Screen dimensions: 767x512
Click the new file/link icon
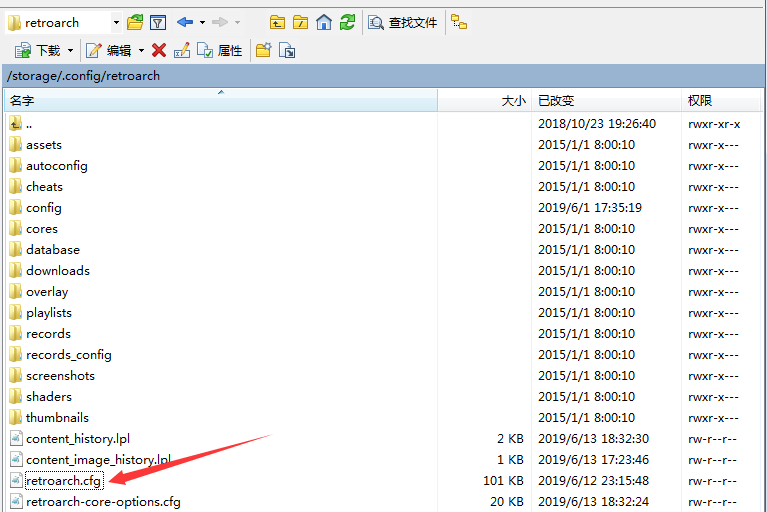coord(287,50)
